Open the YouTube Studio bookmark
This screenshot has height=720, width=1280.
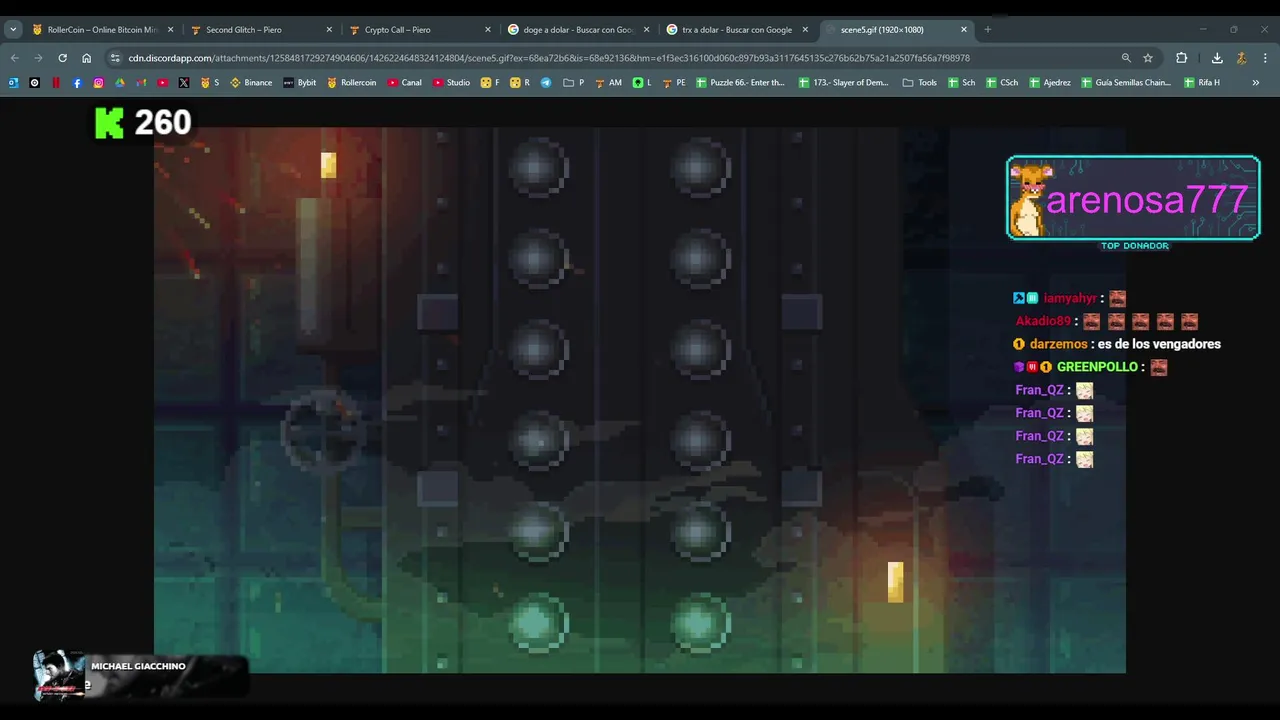451,82
